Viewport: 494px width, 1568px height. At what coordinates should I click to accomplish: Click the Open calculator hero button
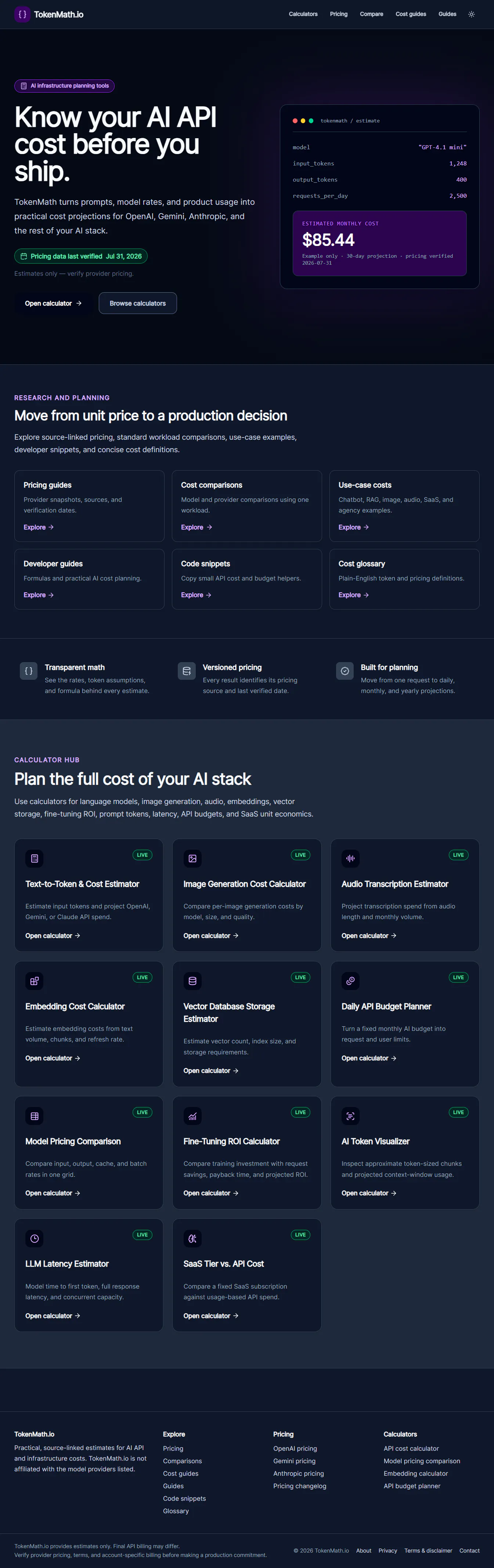(x=53, y=303)
